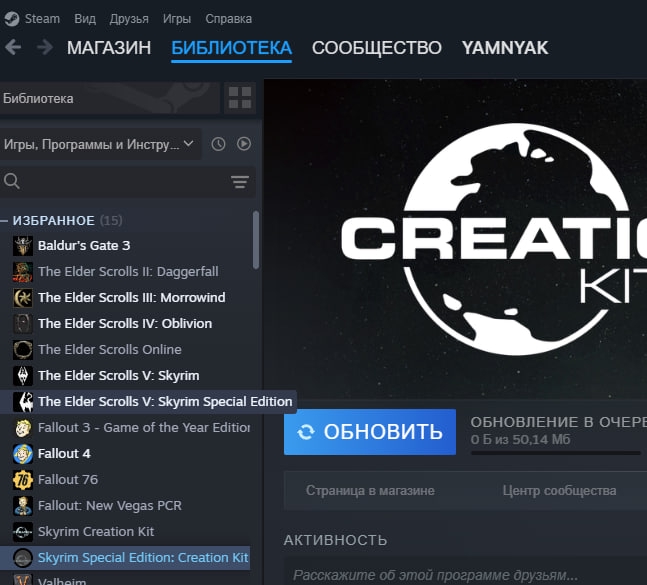Open advanced filter settings icon
Viewport: 647px width, 585px height.
point(240,182)
